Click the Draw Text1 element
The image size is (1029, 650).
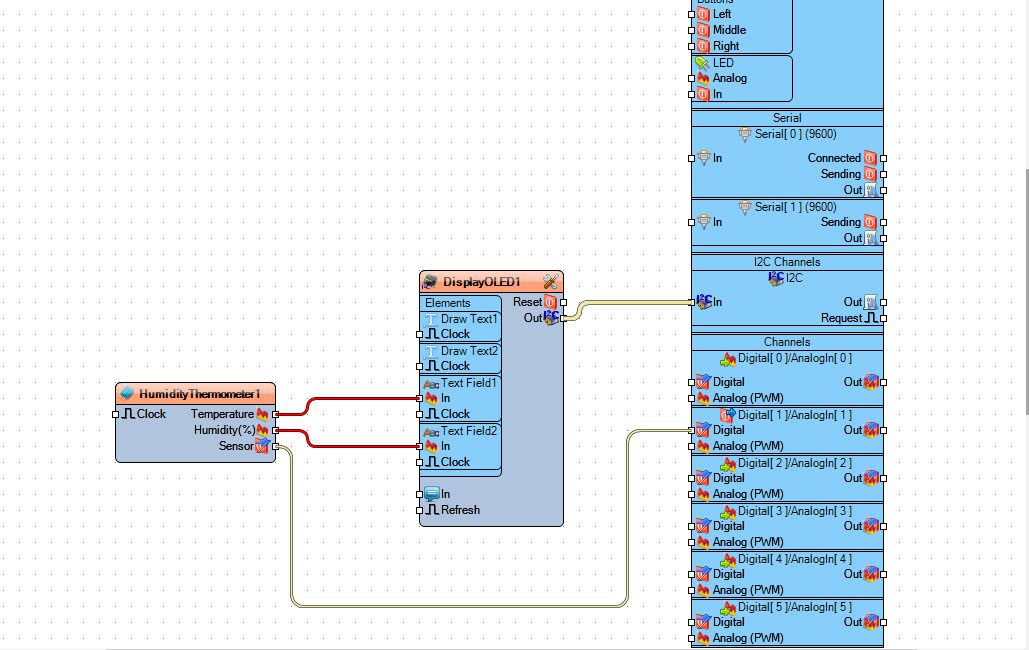tap(461, 318)
